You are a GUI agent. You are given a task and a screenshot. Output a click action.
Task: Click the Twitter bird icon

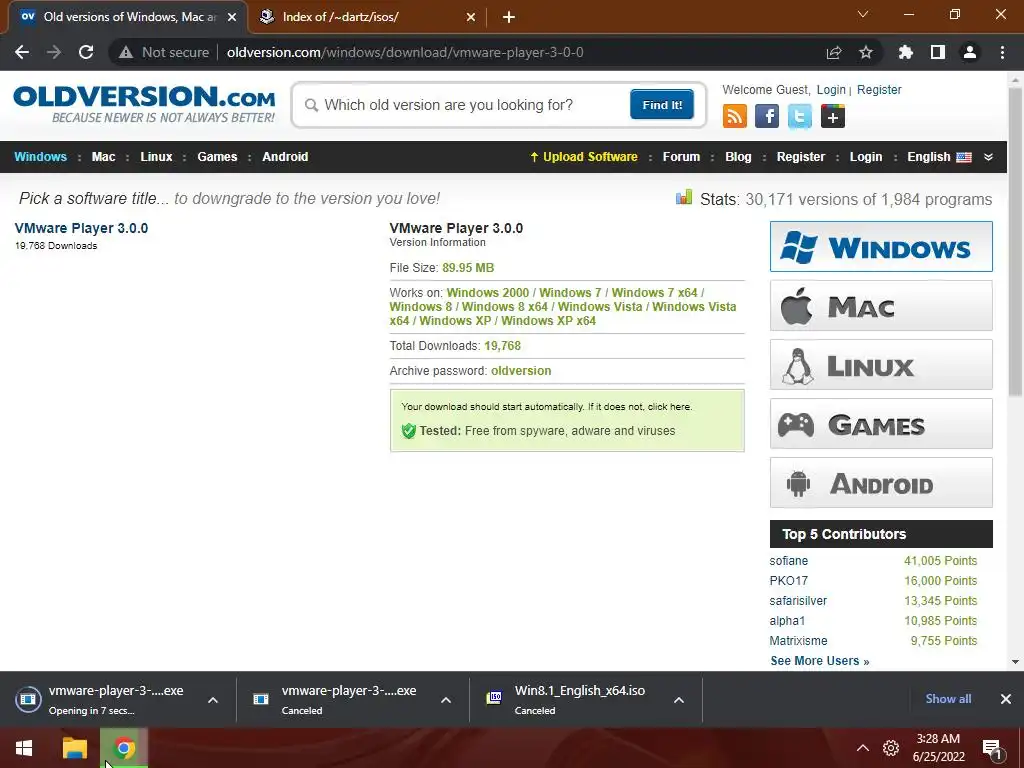tap(799, 117)
